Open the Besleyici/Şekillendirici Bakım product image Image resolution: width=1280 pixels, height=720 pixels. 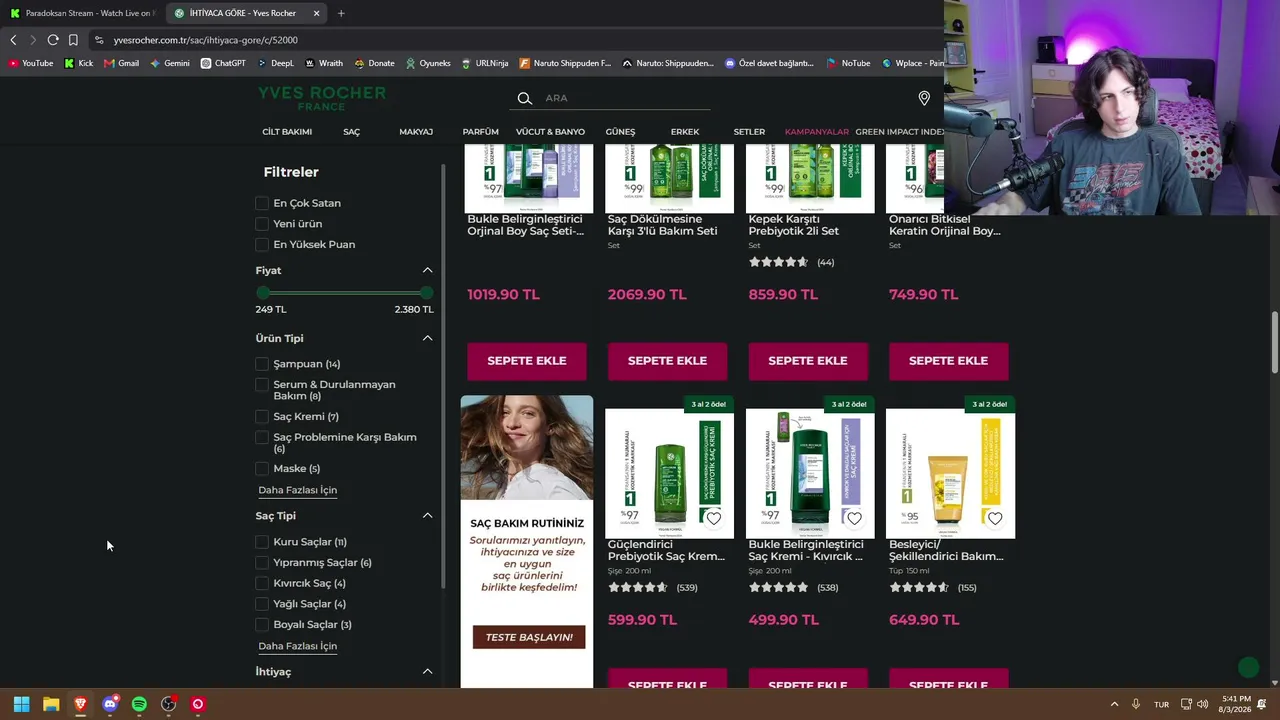coord(950,474)
